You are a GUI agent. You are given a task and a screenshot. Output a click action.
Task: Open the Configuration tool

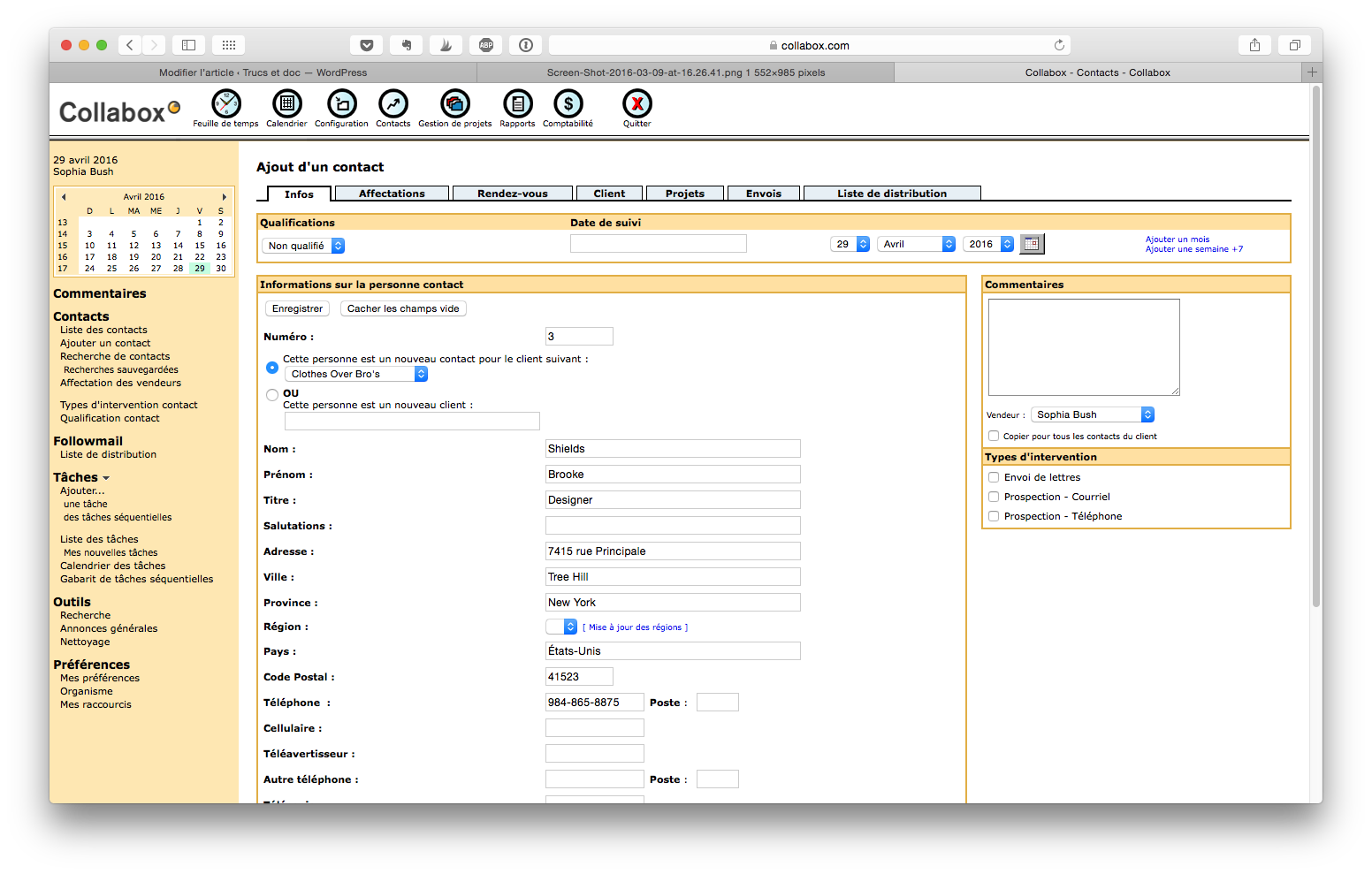340,104
